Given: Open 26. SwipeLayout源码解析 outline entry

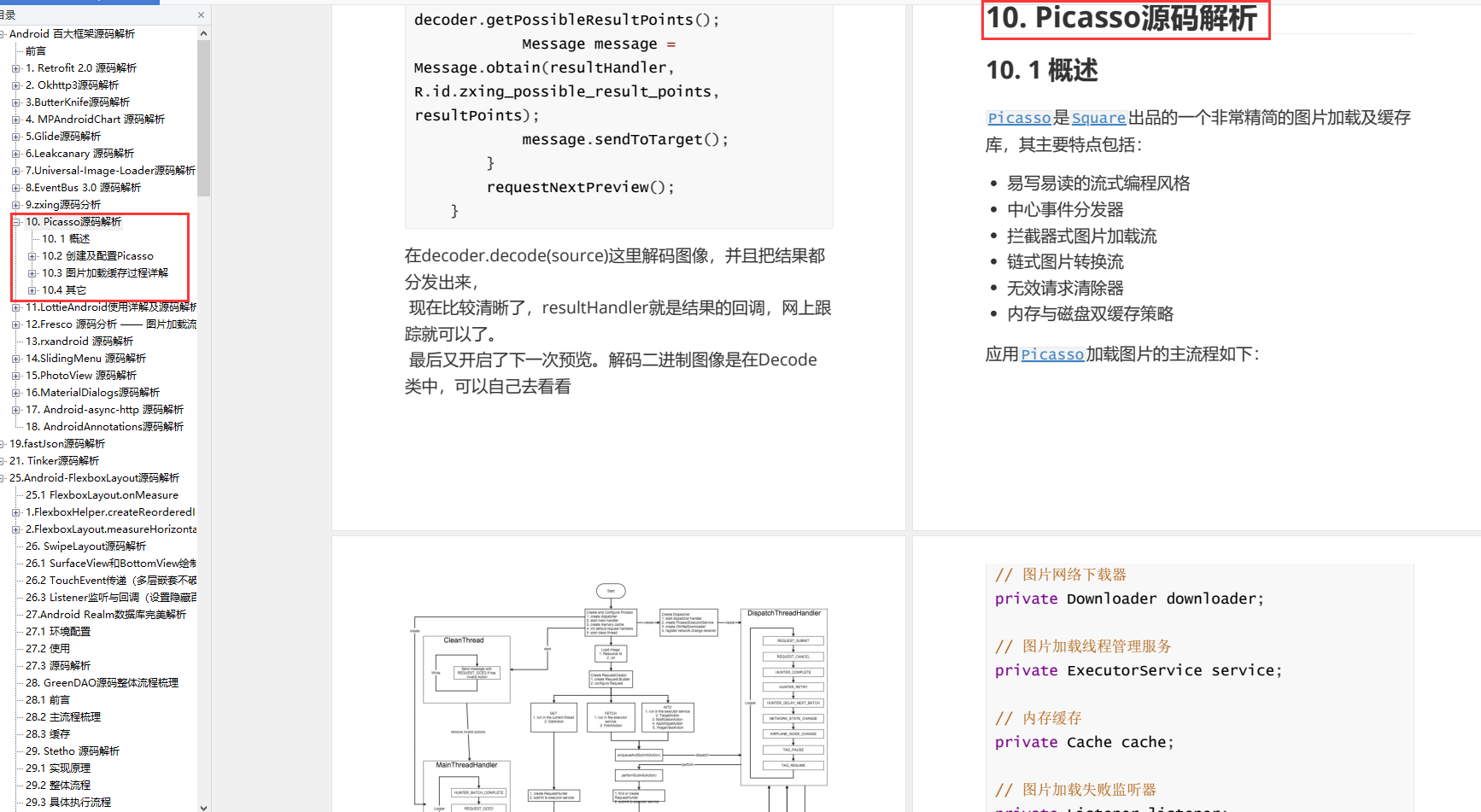Looking at the screenshot, I should tap(85, 546).
